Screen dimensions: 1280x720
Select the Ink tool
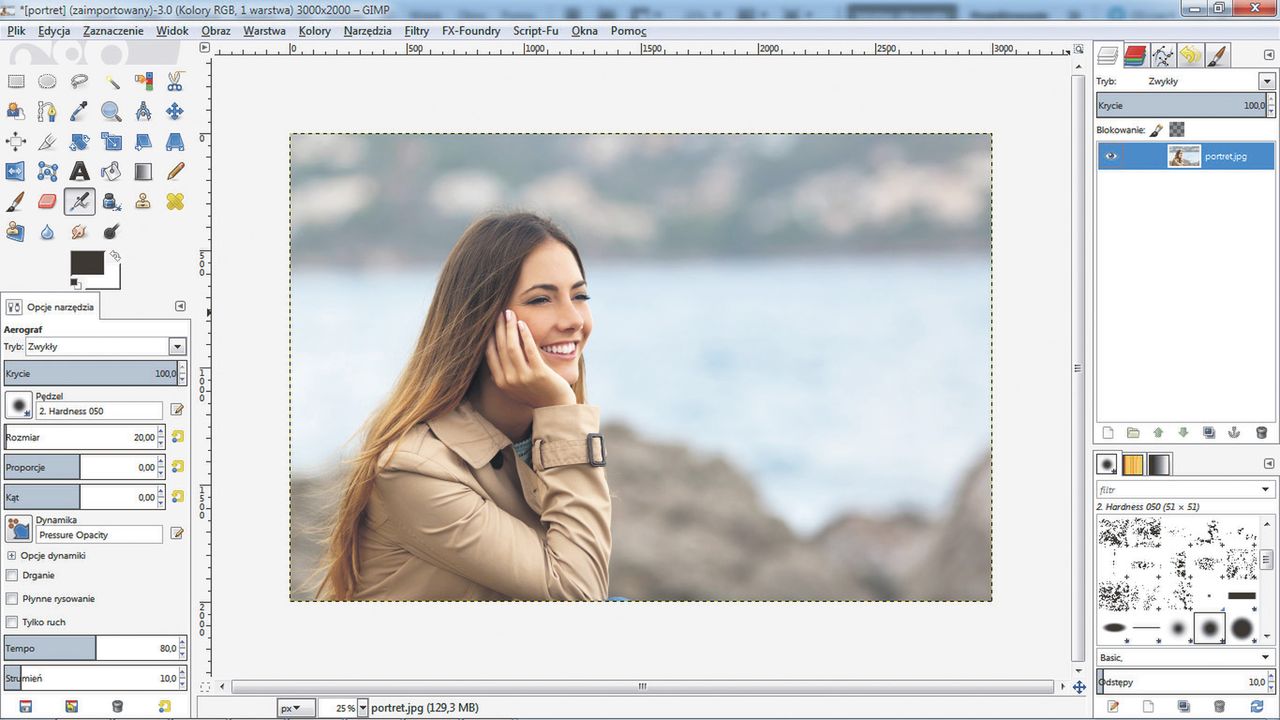111,202
